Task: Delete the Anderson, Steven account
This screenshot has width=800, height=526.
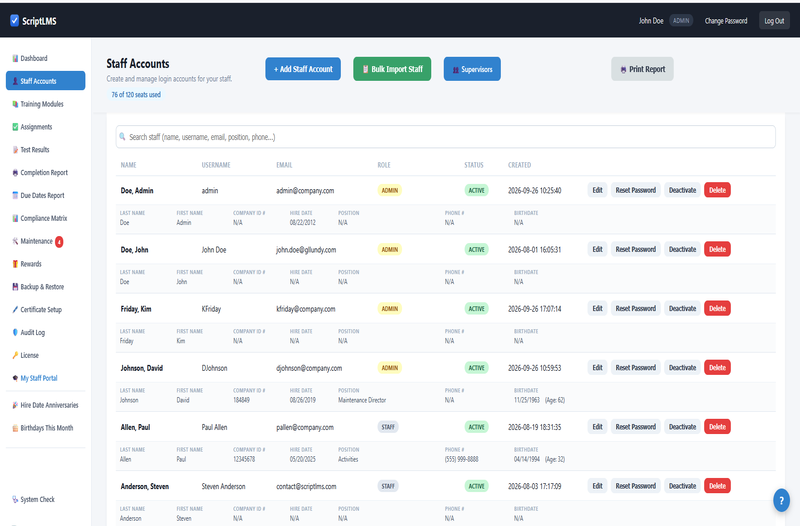Action: pos(717,486)
